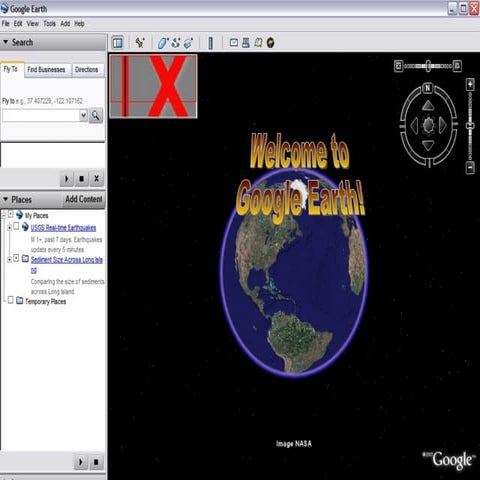This screenshot has width=480, height=480.
Task: Click the search magnifying glass button
Action: pyautogui.click(x=96, y=115)
